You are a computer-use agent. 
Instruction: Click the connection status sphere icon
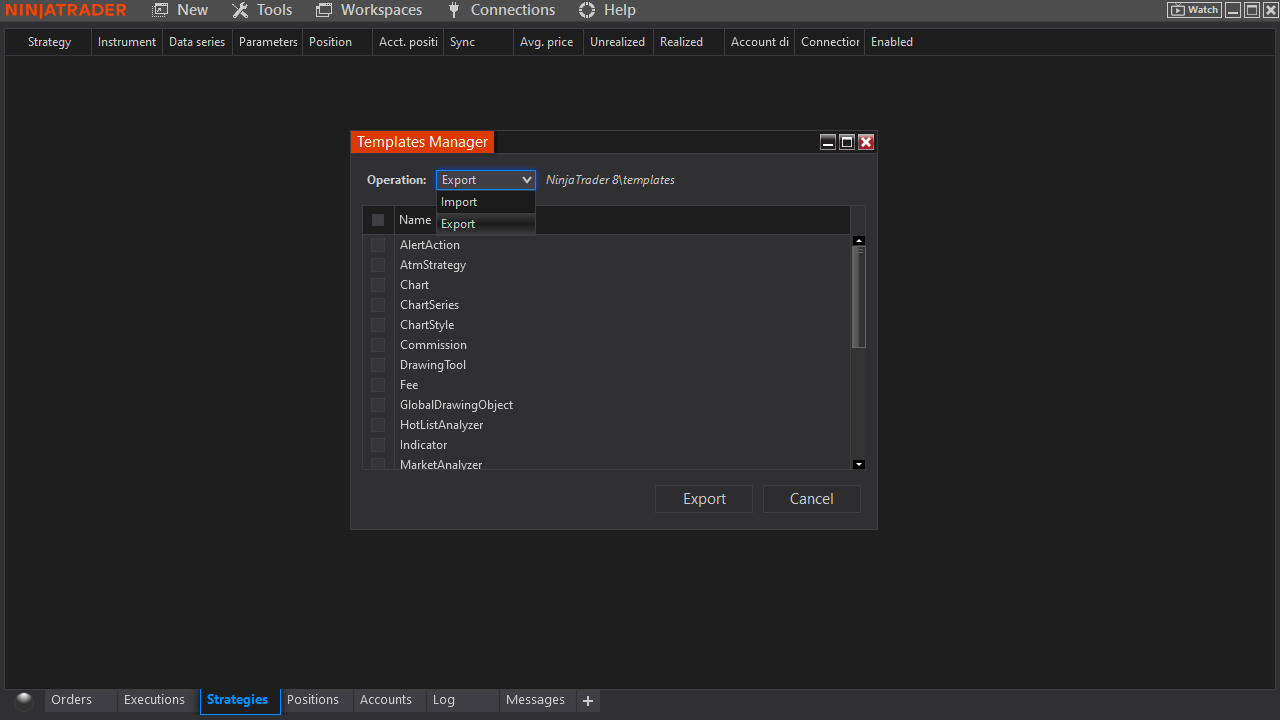24,700
